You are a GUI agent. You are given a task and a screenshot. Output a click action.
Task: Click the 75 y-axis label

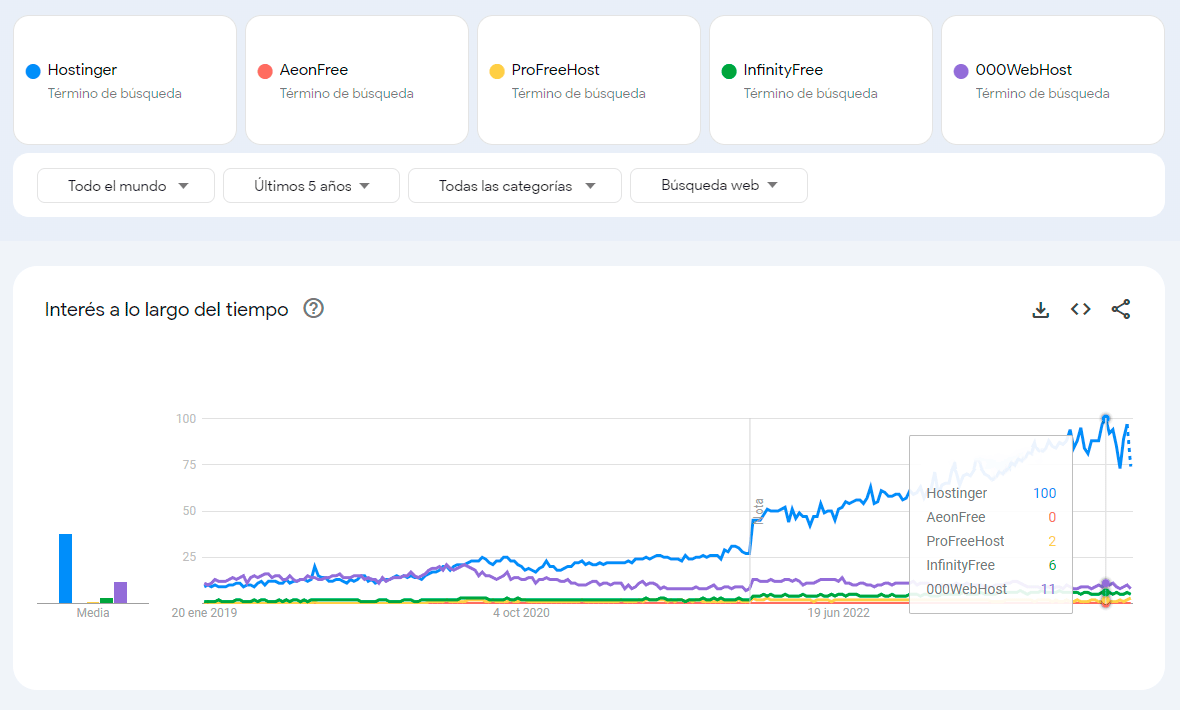point(189,465)
